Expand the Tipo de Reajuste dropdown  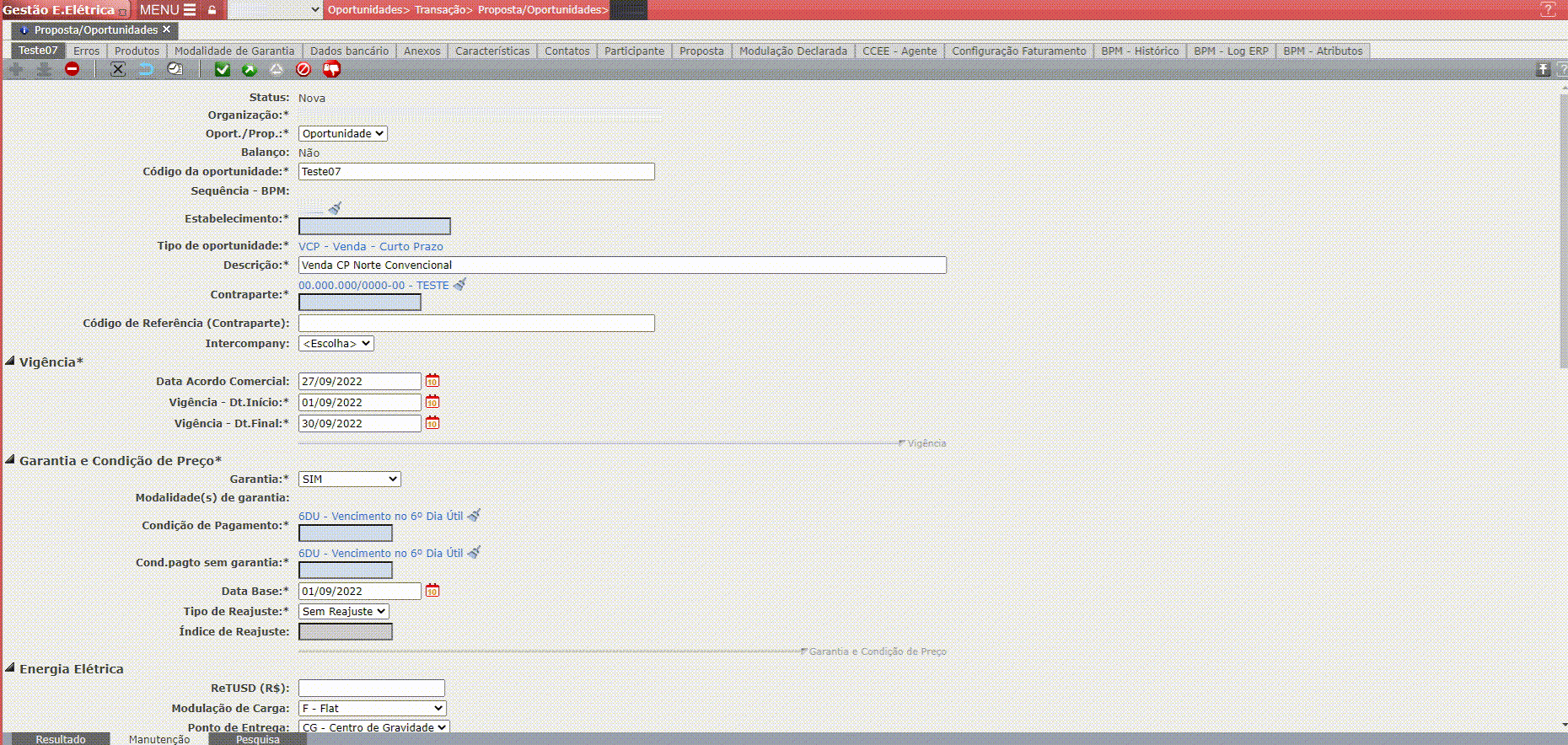tap(343, 612)
